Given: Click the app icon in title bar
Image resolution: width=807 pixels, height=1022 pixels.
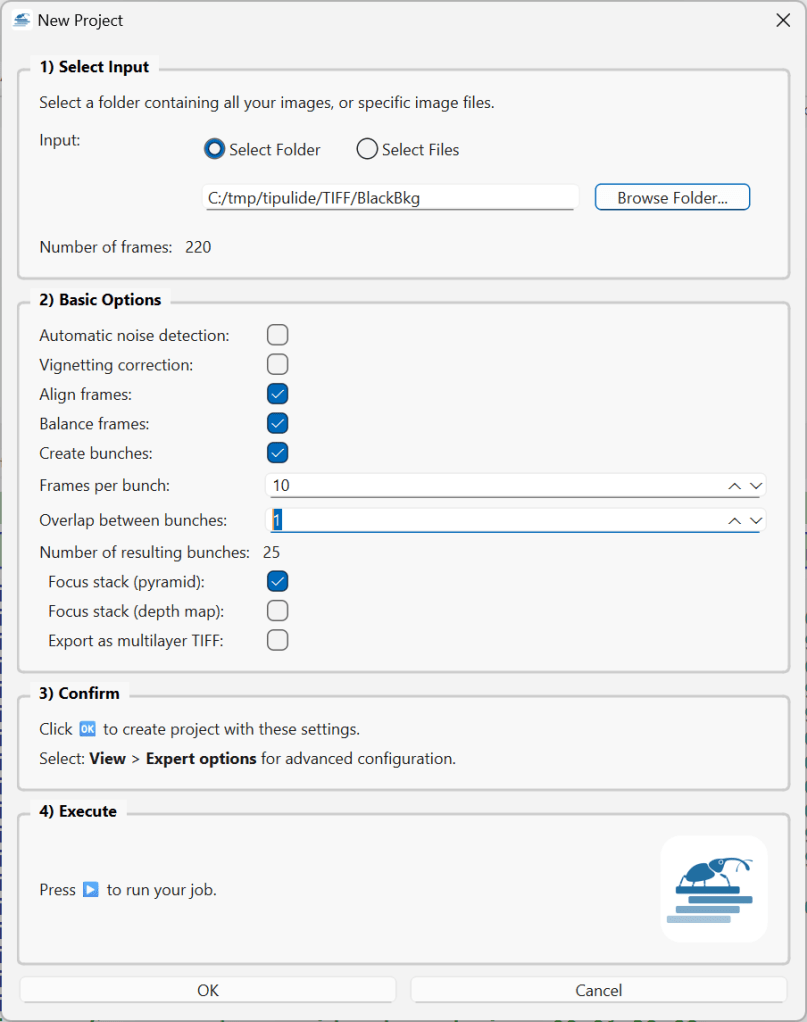Looking at the screenshot, I should [x=21, y=20].
